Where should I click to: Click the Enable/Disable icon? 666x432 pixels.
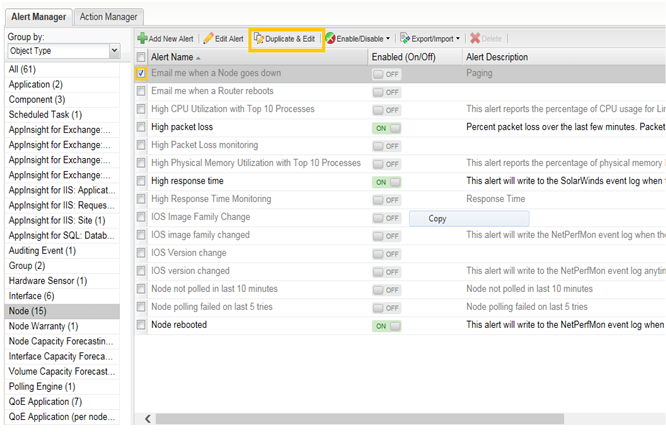331,39
